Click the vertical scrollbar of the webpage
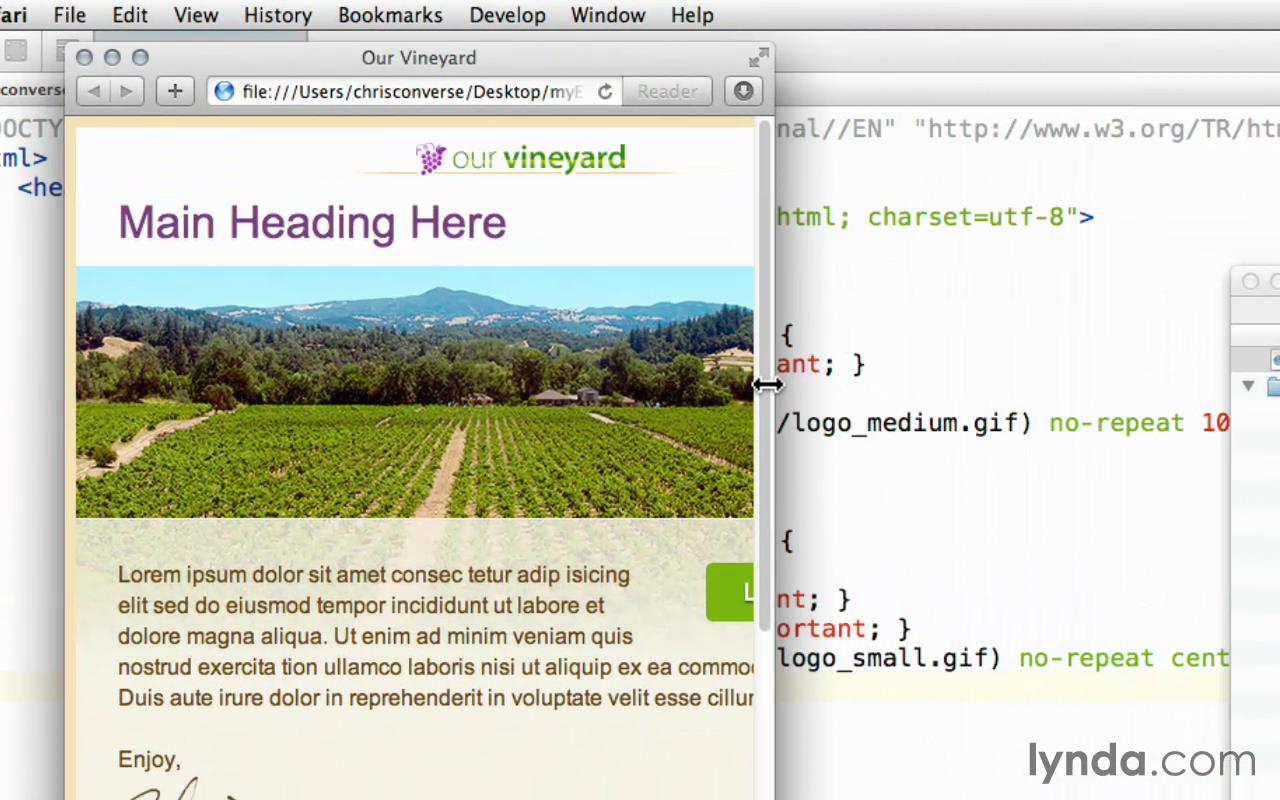The height and width of the screenshot is (800, 1280). coord(765,300)
